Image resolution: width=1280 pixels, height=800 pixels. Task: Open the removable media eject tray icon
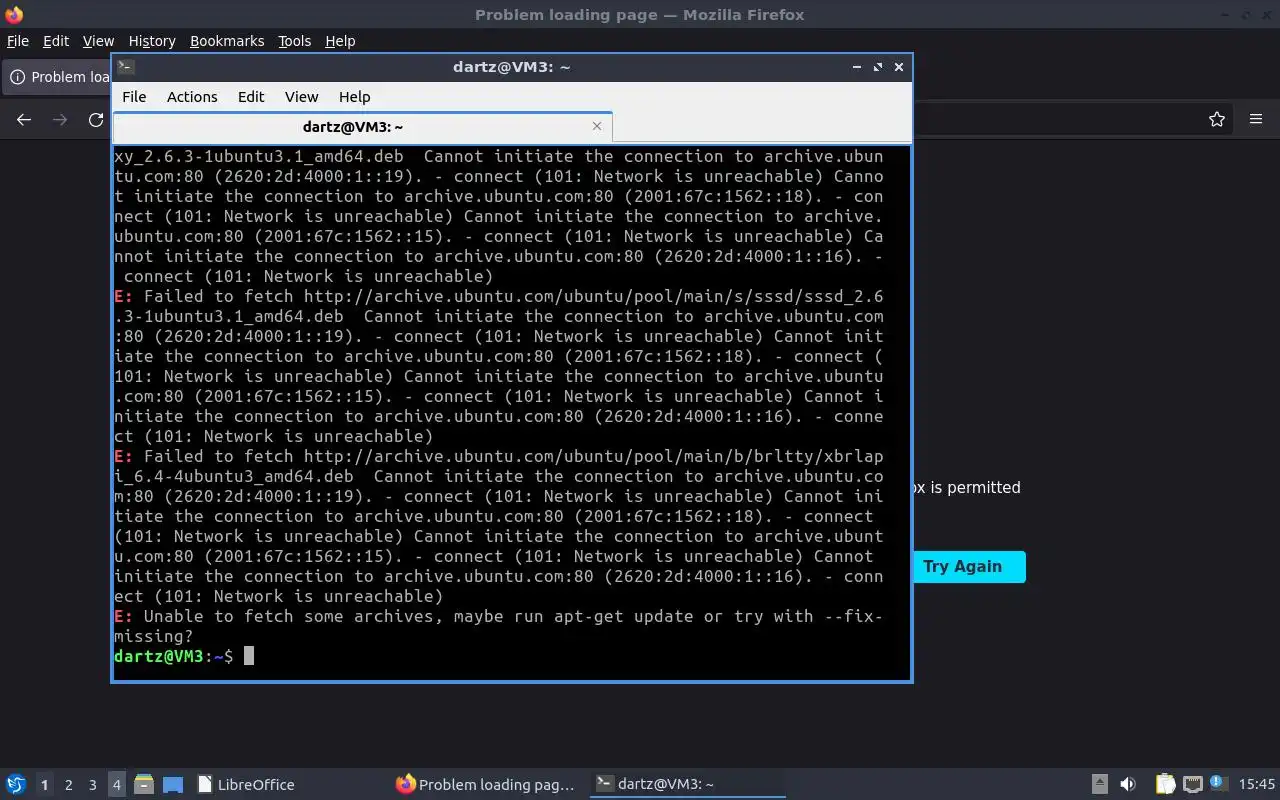1099,785
